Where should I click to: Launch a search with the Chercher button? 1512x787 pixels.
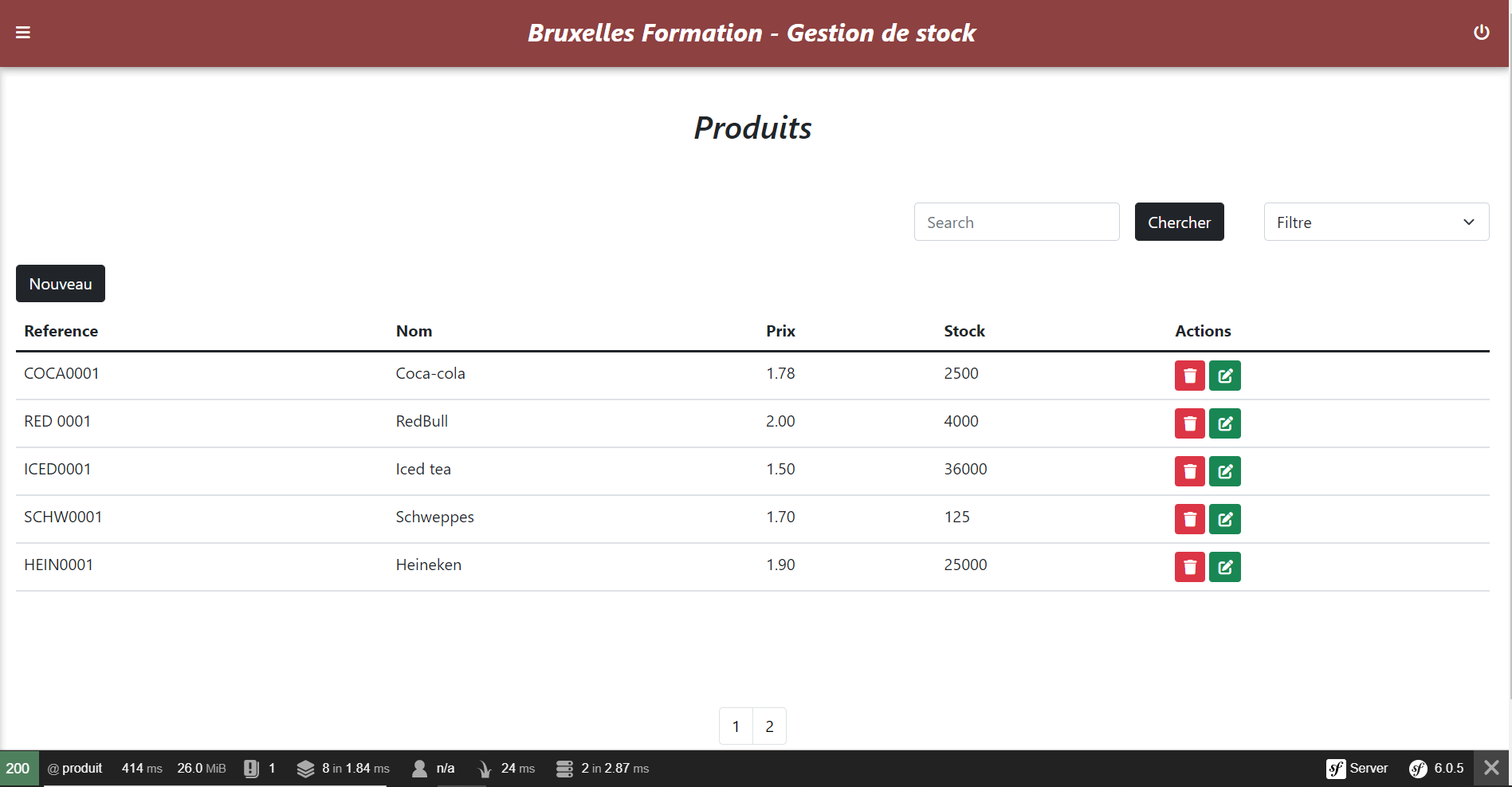(1179, 222)
